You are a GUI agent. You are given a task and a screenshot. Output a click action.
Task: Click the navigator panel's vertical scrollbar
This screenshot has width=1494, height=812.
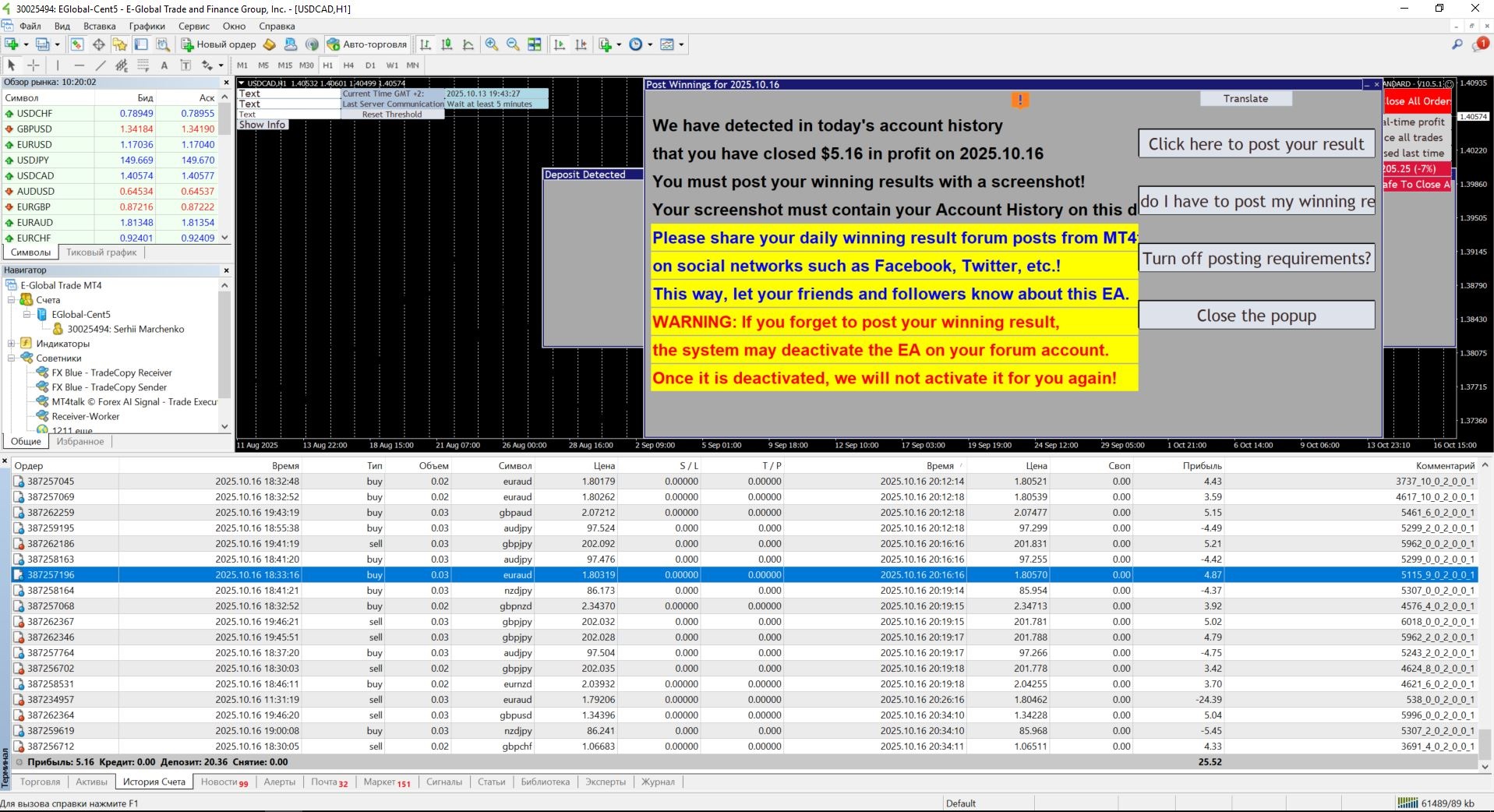coord(224,343)
